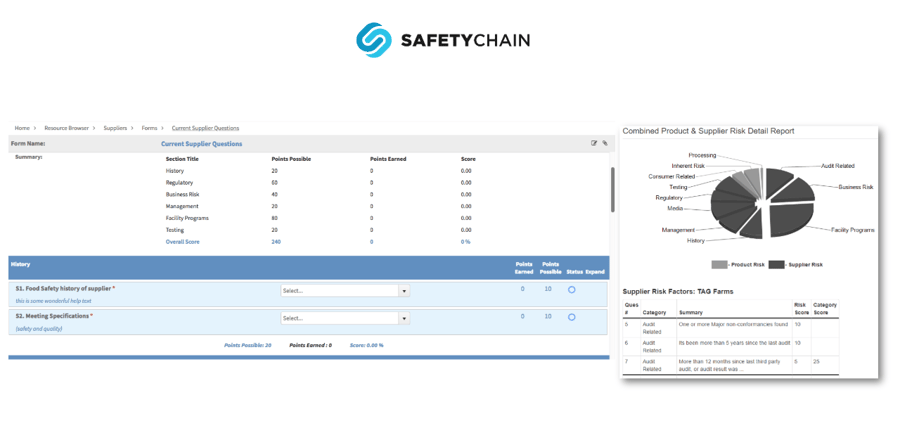Click the Processing pie chart label
The image size is (900, 437).
702,155
